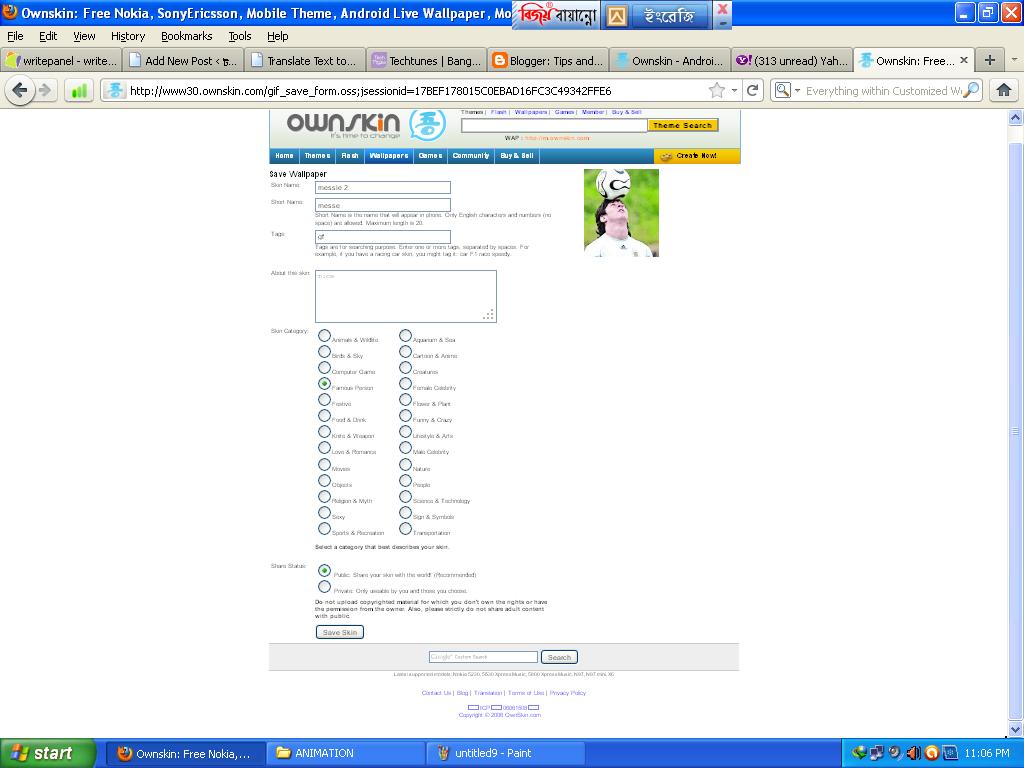1024x768 pixels.
Task: Click the green signal bars icon in toolbar
Action: click(x=79, y=90)
